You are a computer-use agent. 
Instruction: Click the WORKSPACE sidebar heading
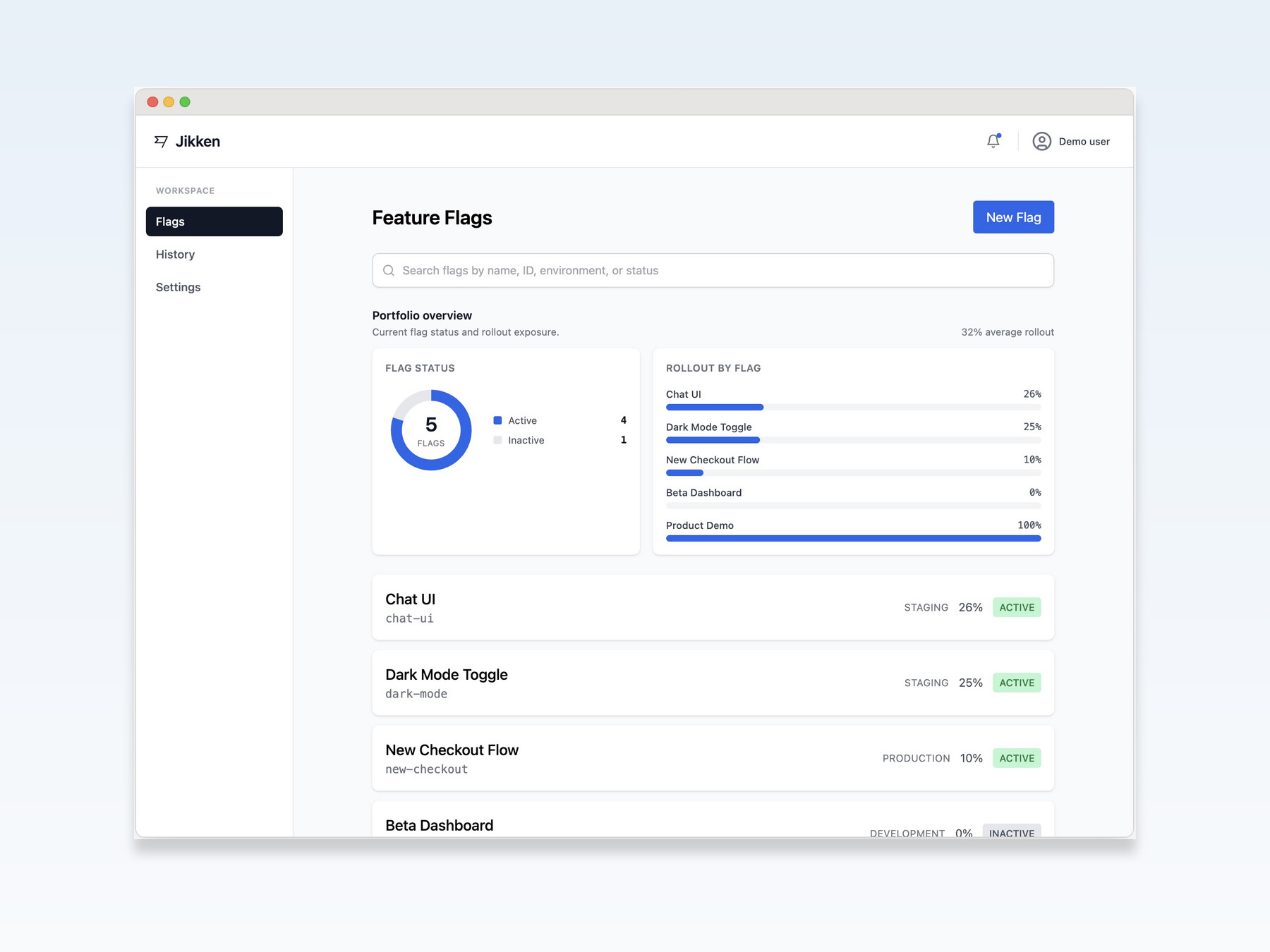[185, 191]
